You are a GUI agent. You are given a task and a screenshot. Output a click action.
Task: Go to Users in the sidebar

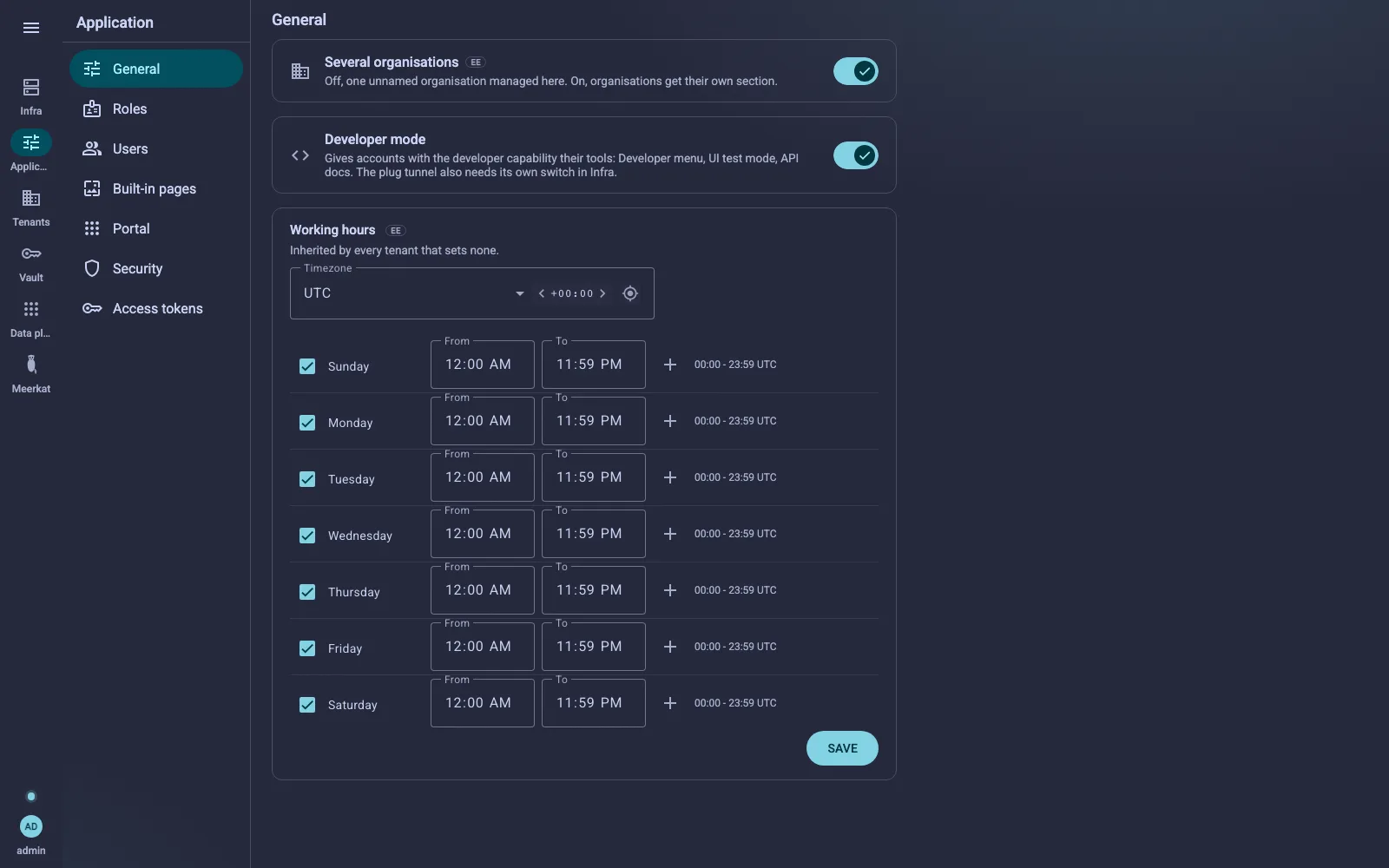click(156, 148)
